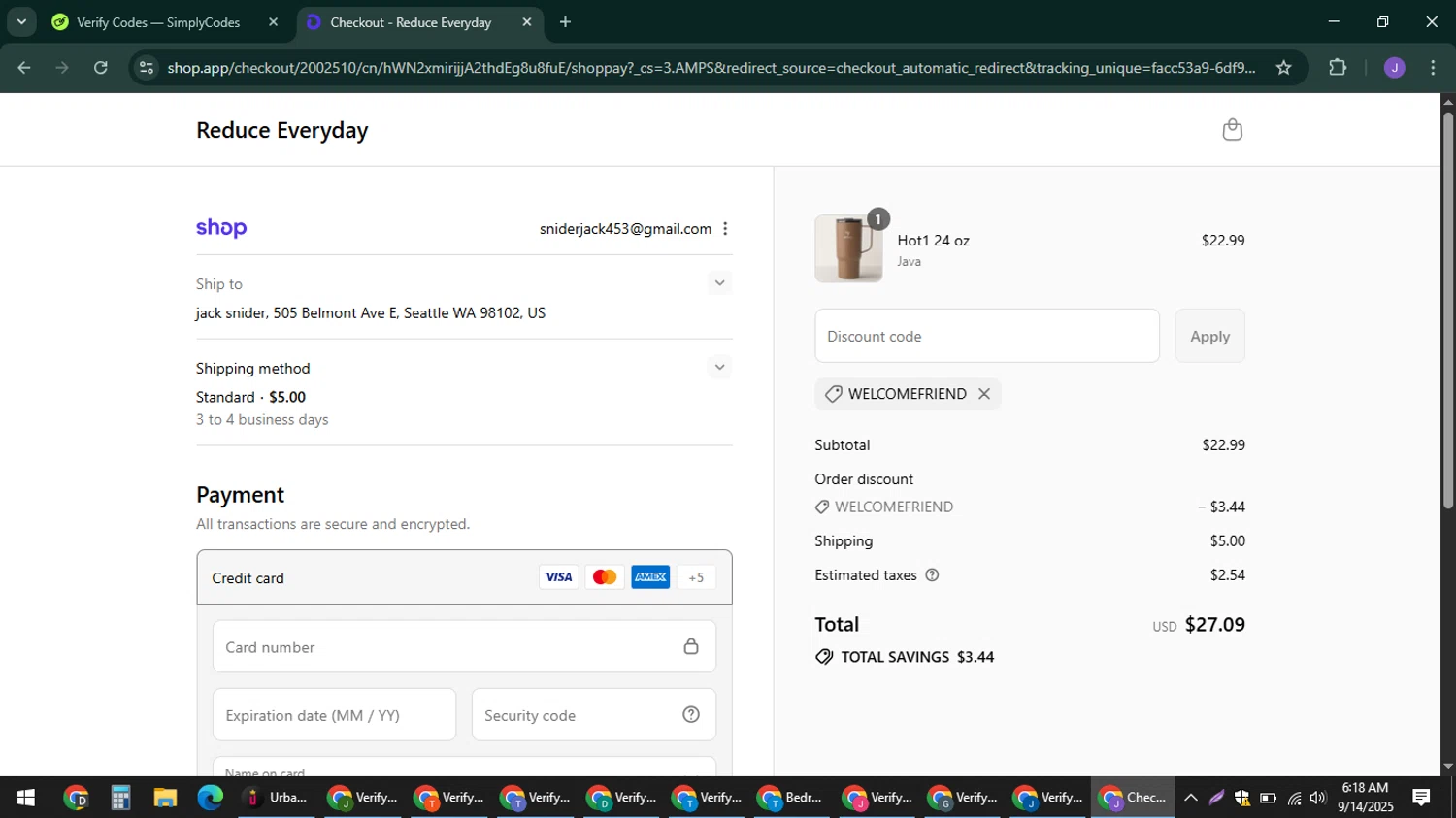Viewport: 1456px width, 818px height.
Task: Click the Apply discount button
Action: coord(1209,336)
